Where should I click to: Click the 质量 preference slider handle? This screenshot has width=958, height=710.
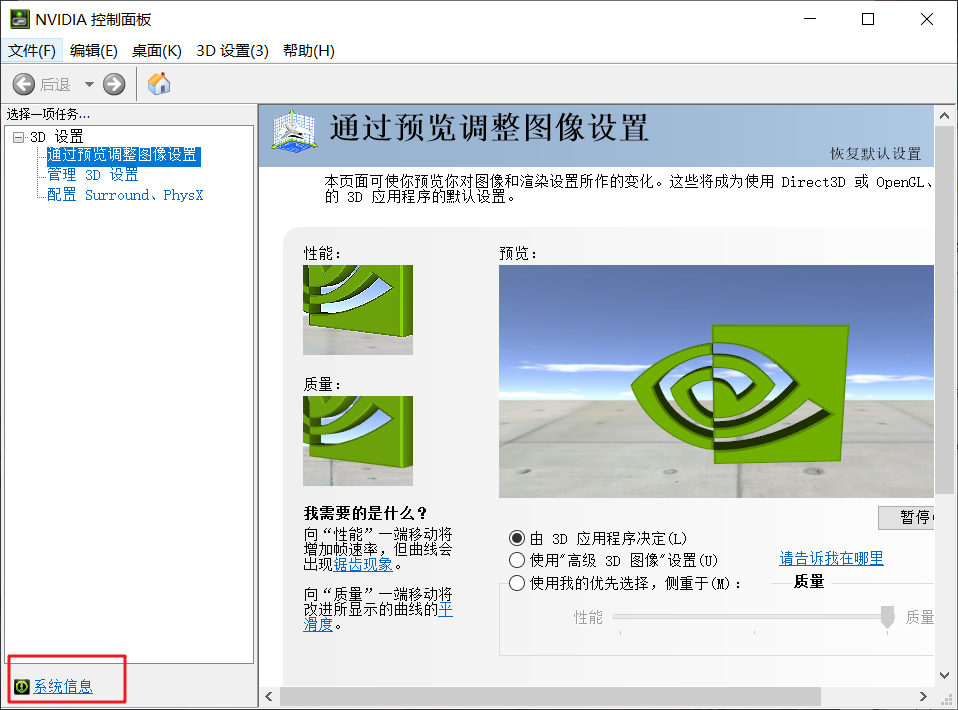[886, 618]
